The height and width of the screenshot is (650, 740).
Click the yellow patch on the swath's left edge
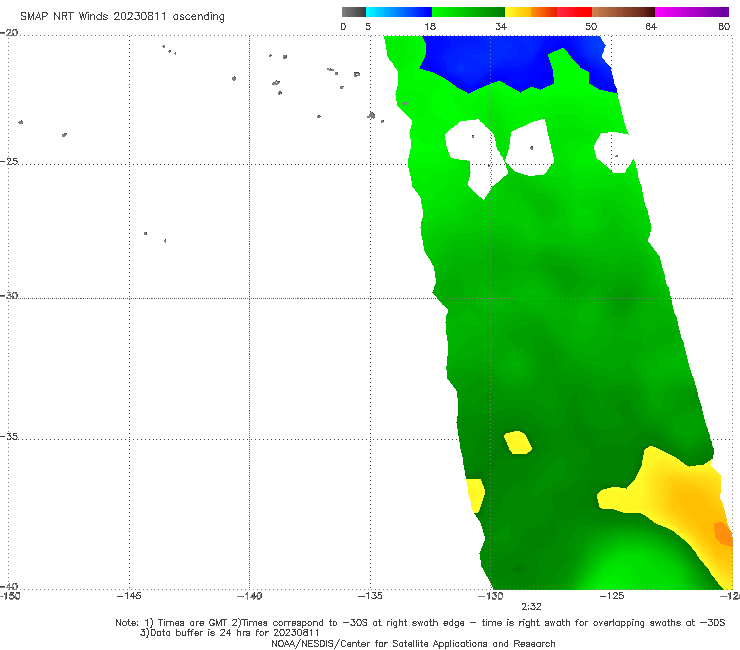[475, 495]
